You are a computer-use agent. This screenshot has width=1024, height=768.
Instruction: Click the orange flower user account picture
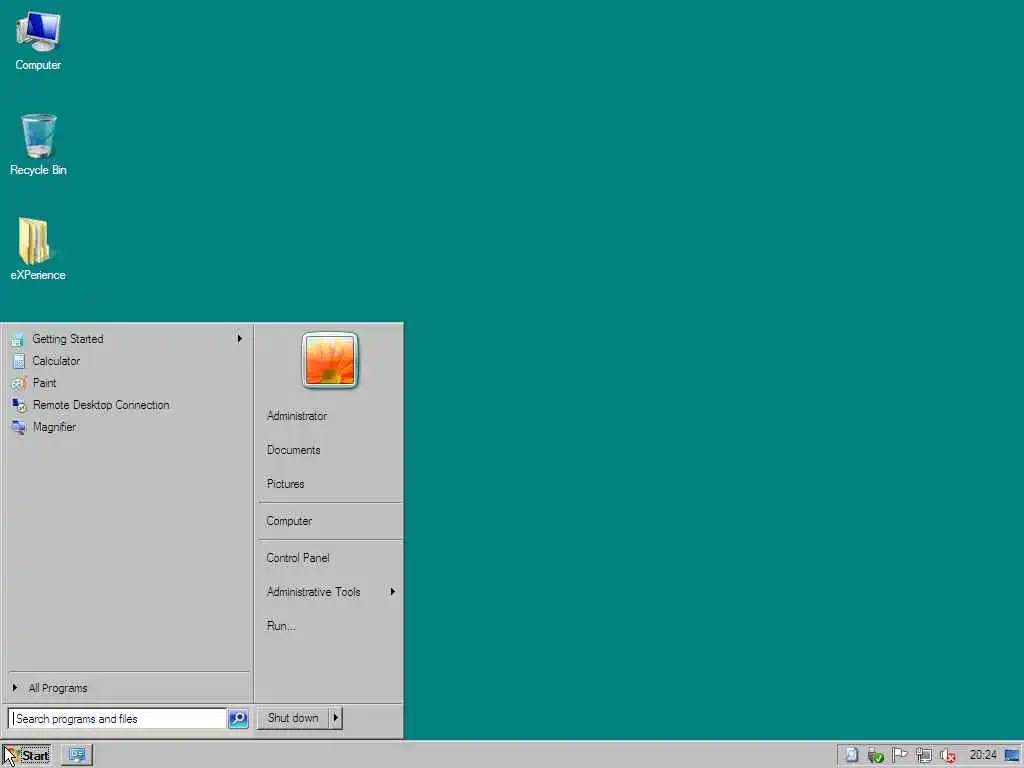(x=330, y=360)
